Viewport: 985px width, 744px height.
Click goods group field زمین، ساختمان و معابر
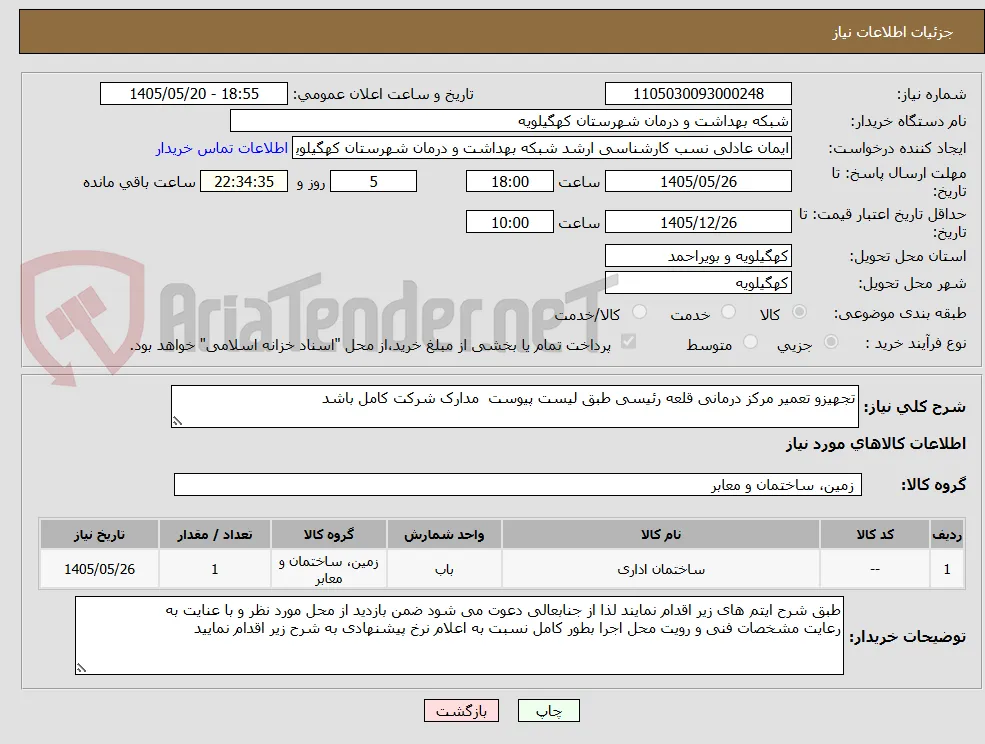[518, 484]
